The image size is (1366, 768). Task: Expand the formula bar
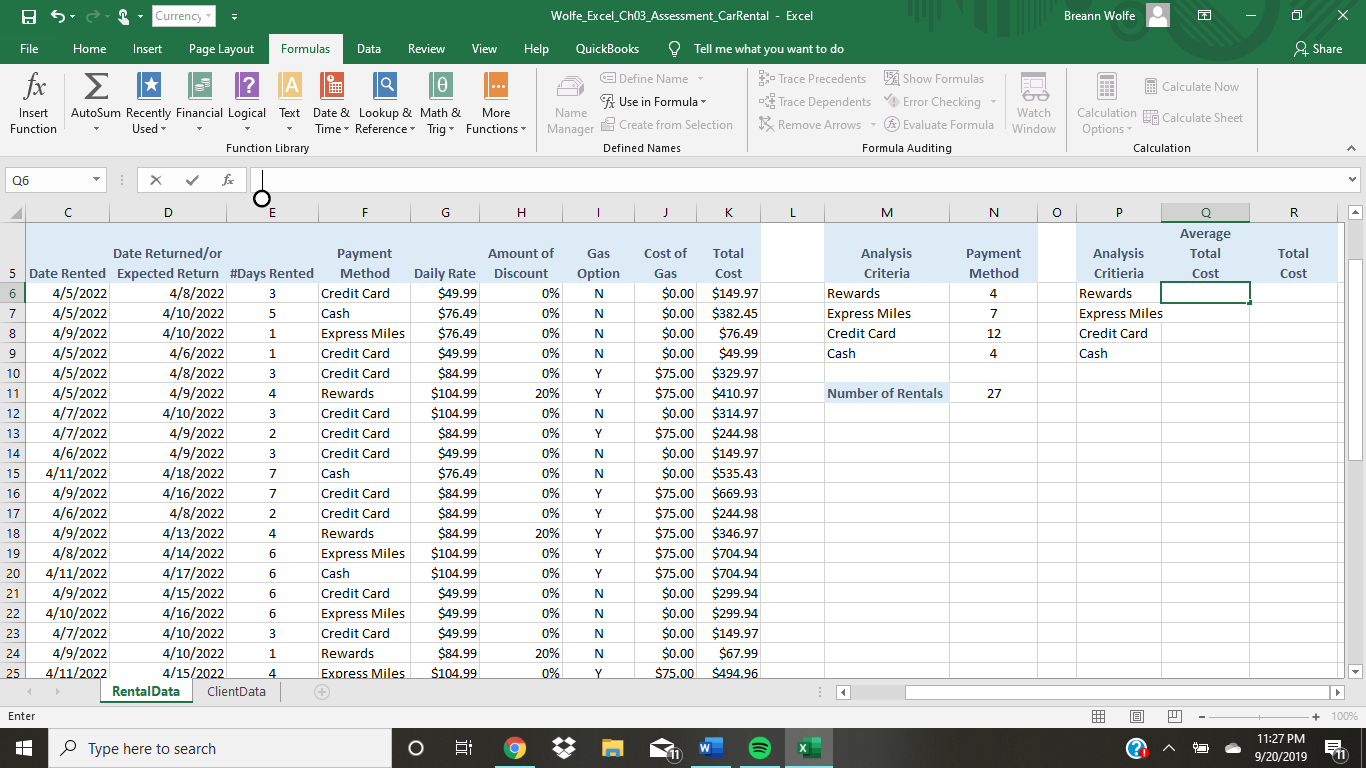coord(1352,180)
